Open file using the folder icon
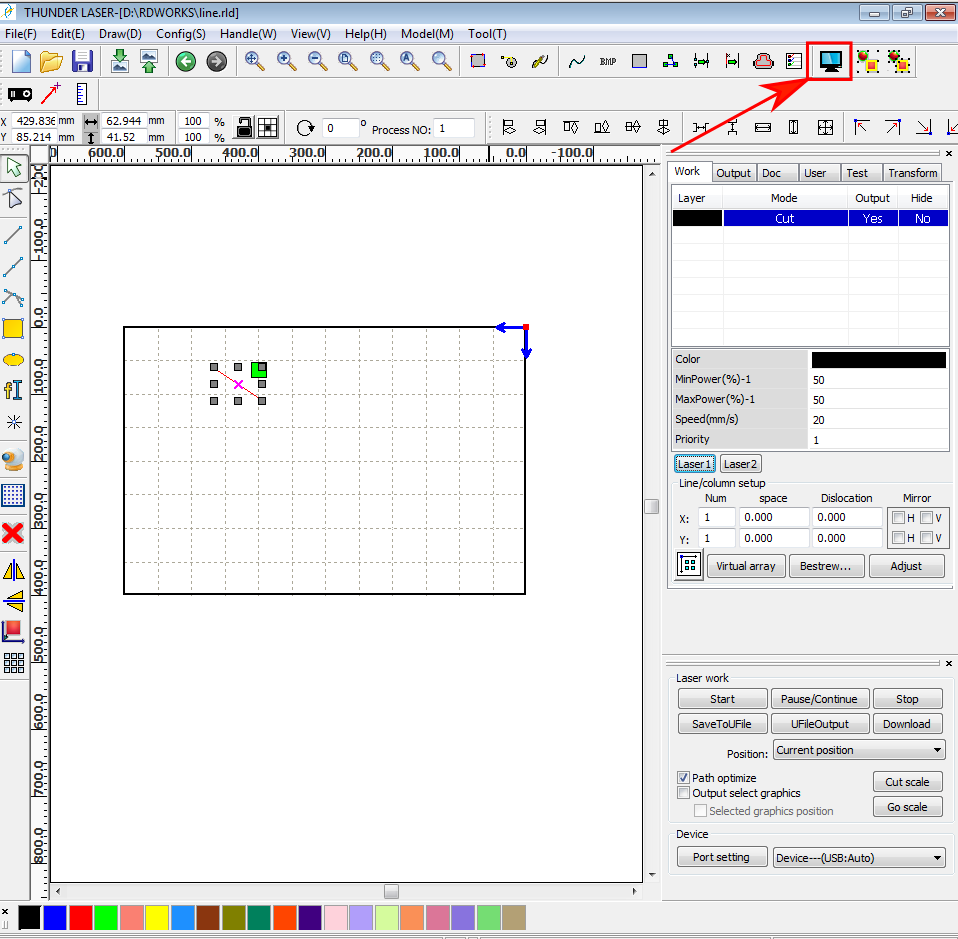The width and height of the screenshot is (958, 939). click(51, 62)
